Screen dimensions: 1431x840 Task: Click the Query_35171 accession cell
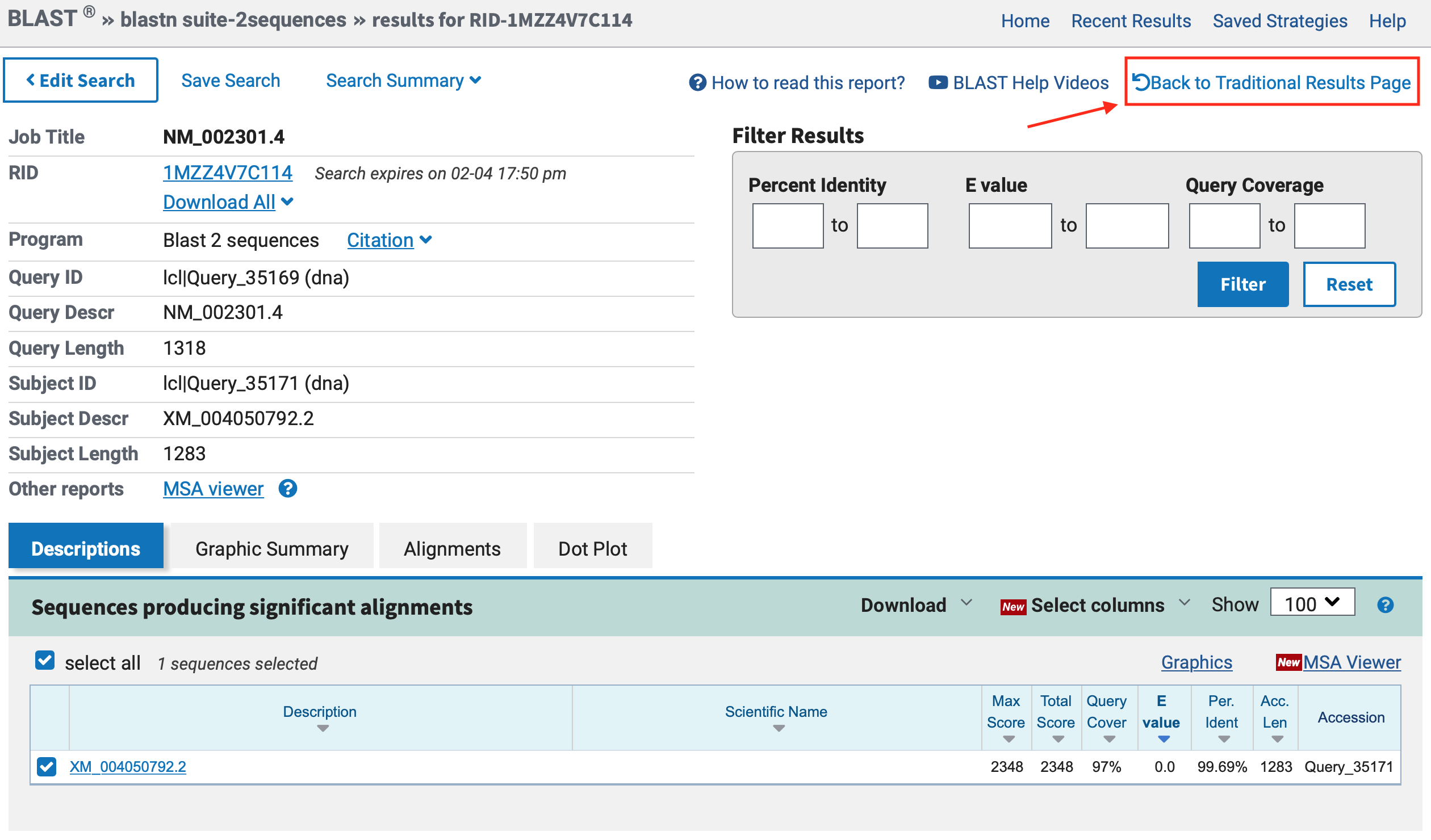[1349, 767]
